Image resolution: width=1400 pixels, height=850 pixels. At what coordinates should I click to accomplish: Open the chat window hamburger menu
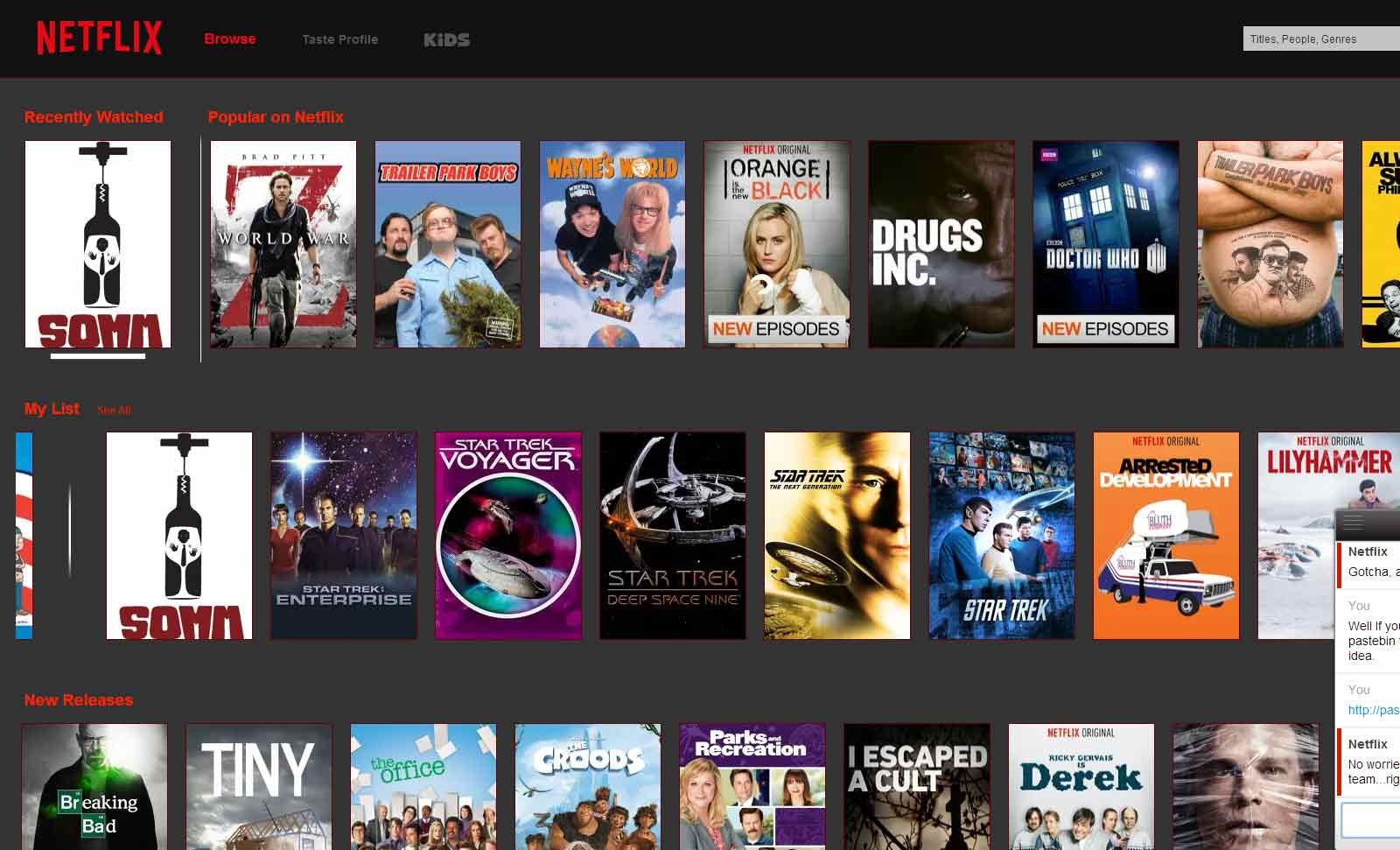1354,523
